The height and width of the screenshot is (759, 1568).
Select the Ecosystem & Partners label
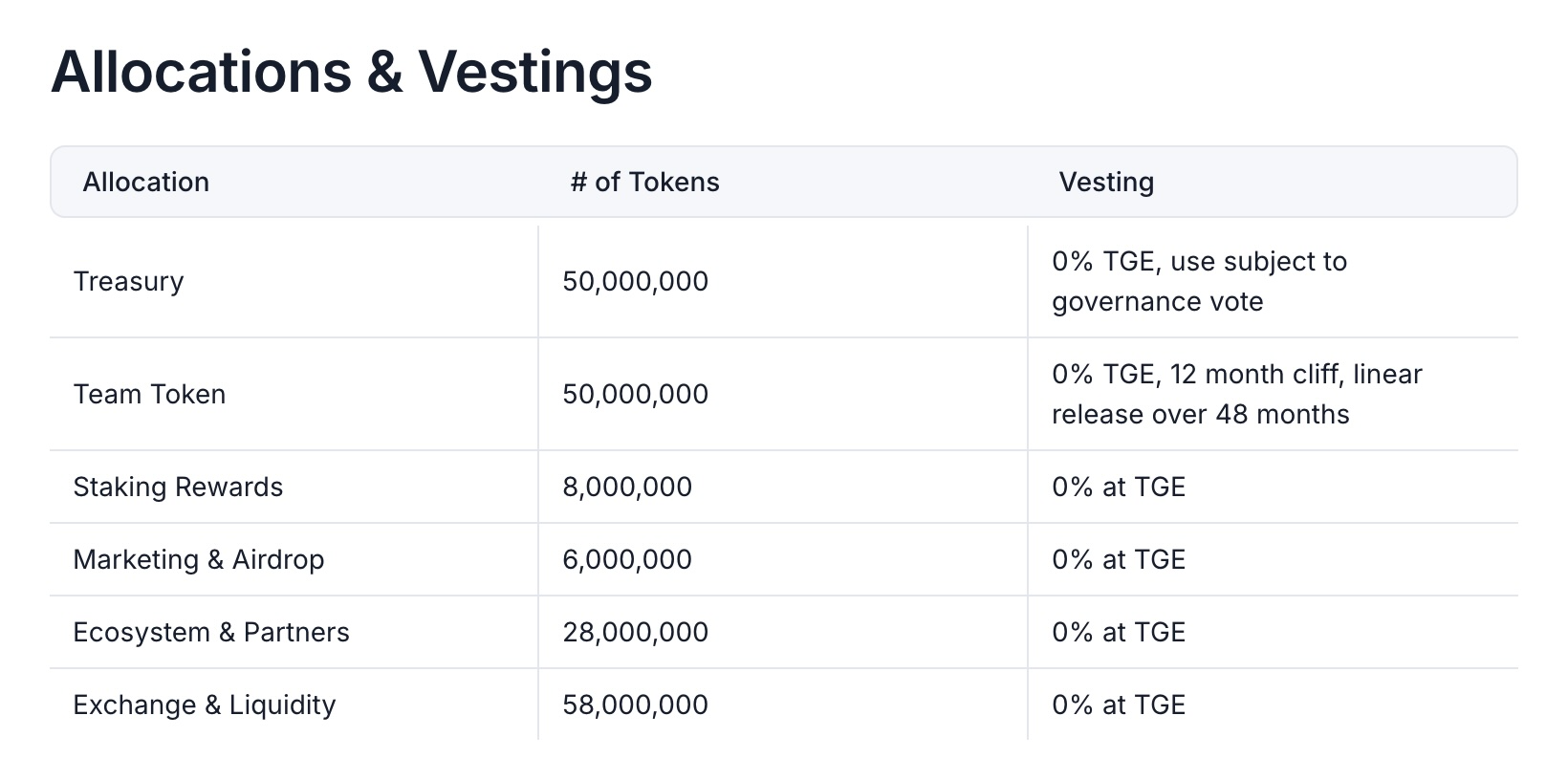(x=210, y=632)
